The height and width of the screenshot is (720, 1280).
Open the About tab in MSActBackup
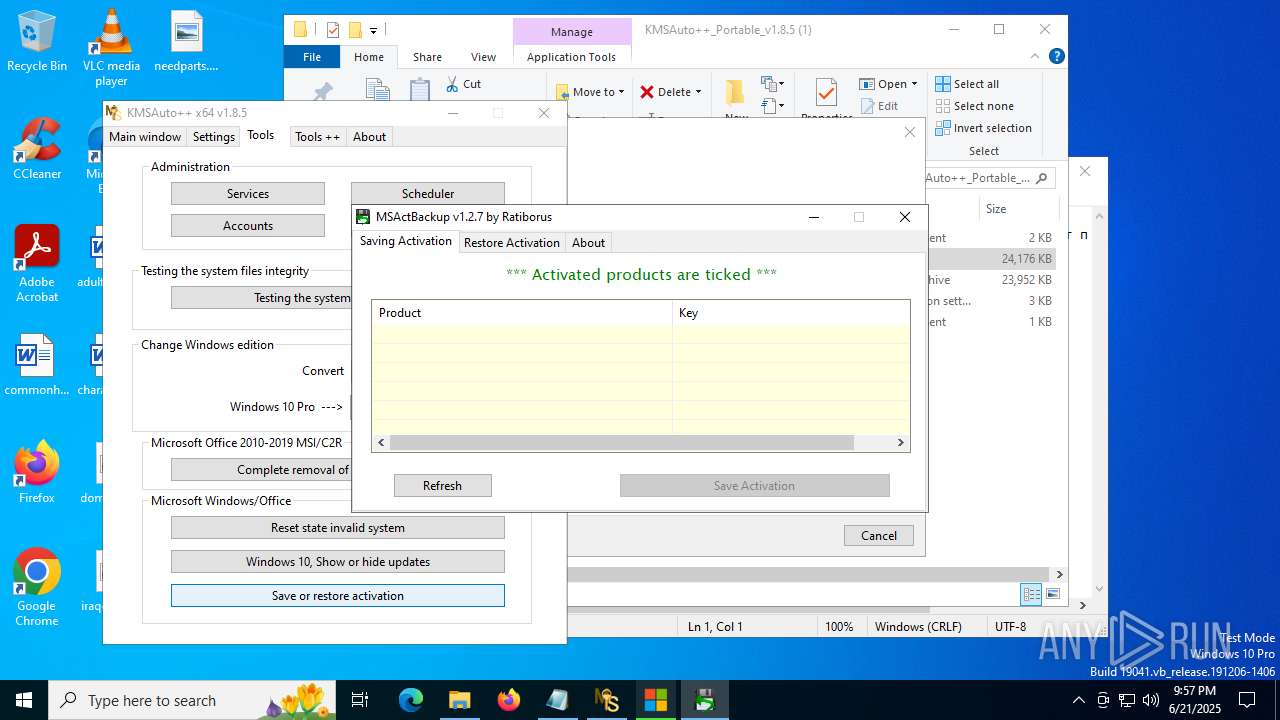click(588, 243)
